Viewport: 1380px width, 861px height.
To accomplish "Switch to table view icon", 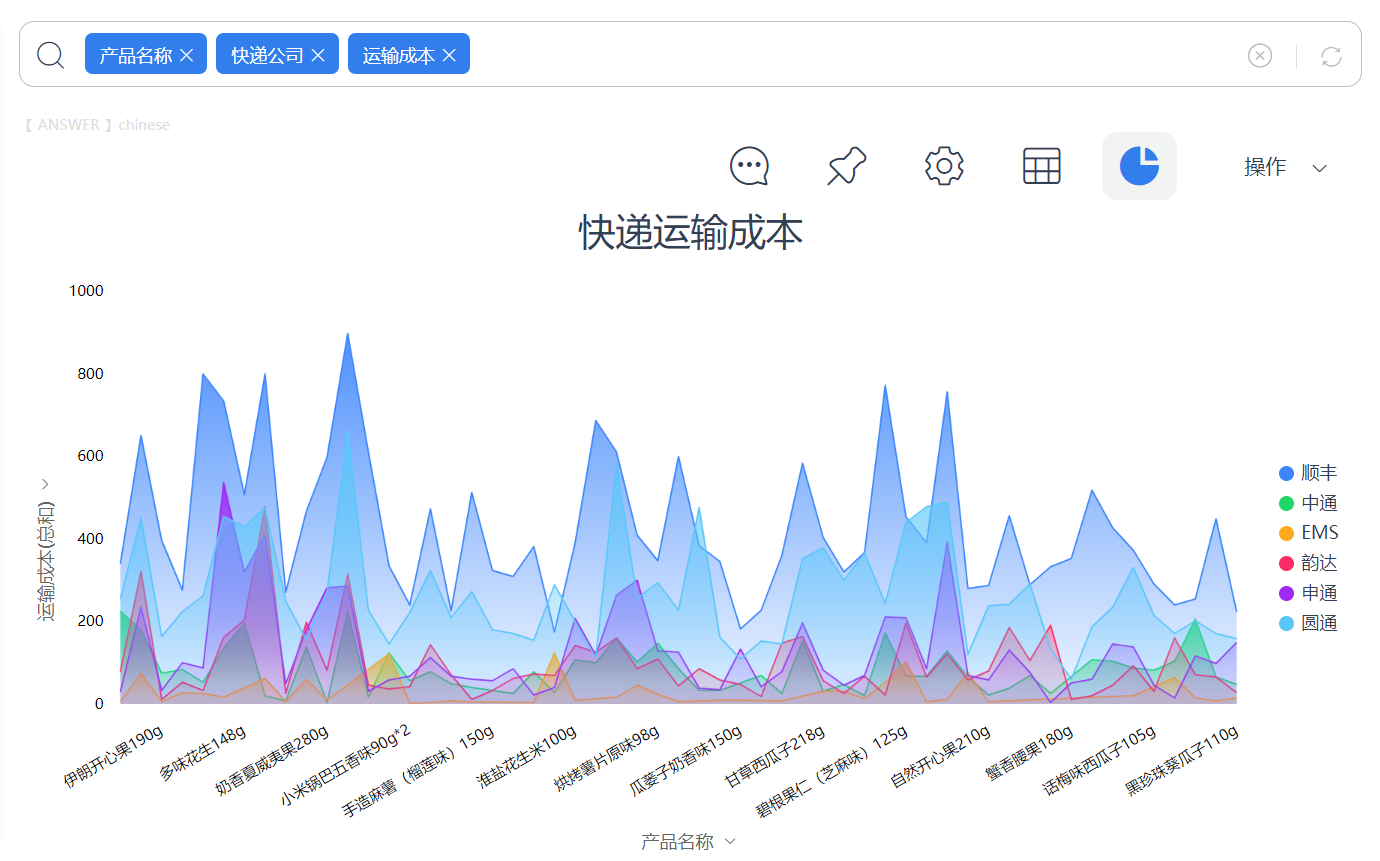I will (1041, 166).
